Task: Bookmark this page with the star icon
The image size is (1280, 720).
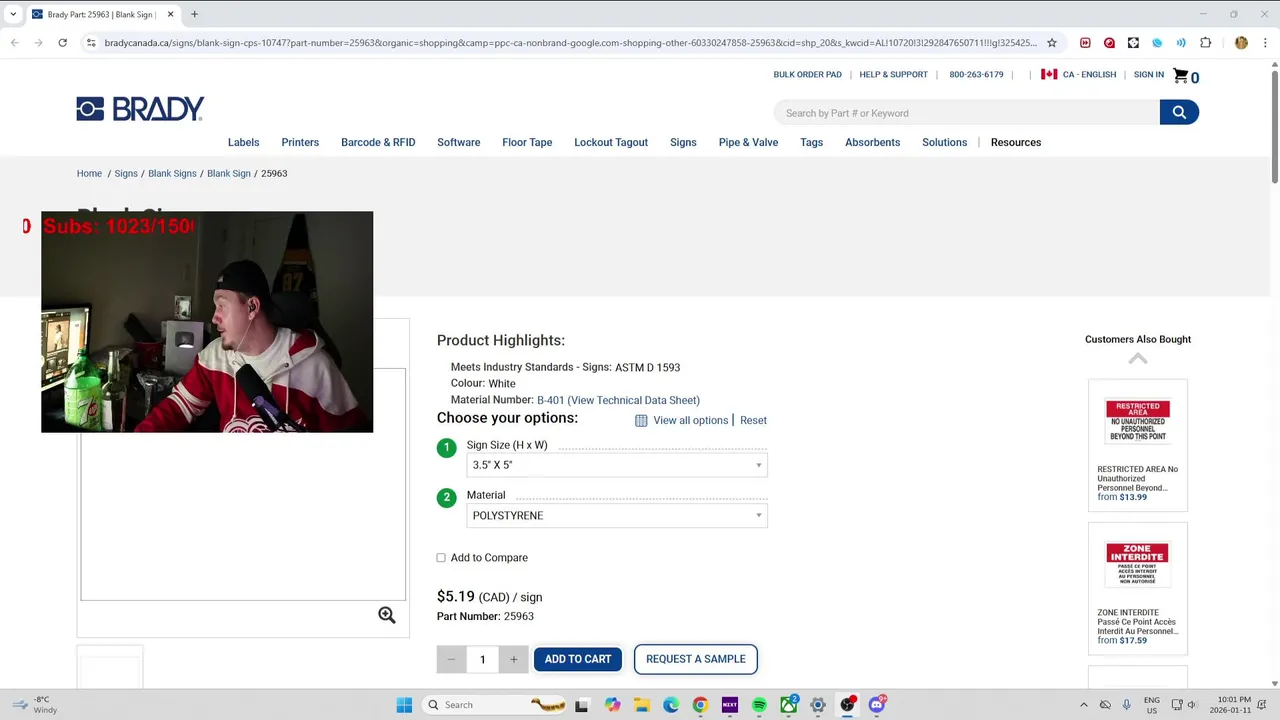Action: point(1052,43)
